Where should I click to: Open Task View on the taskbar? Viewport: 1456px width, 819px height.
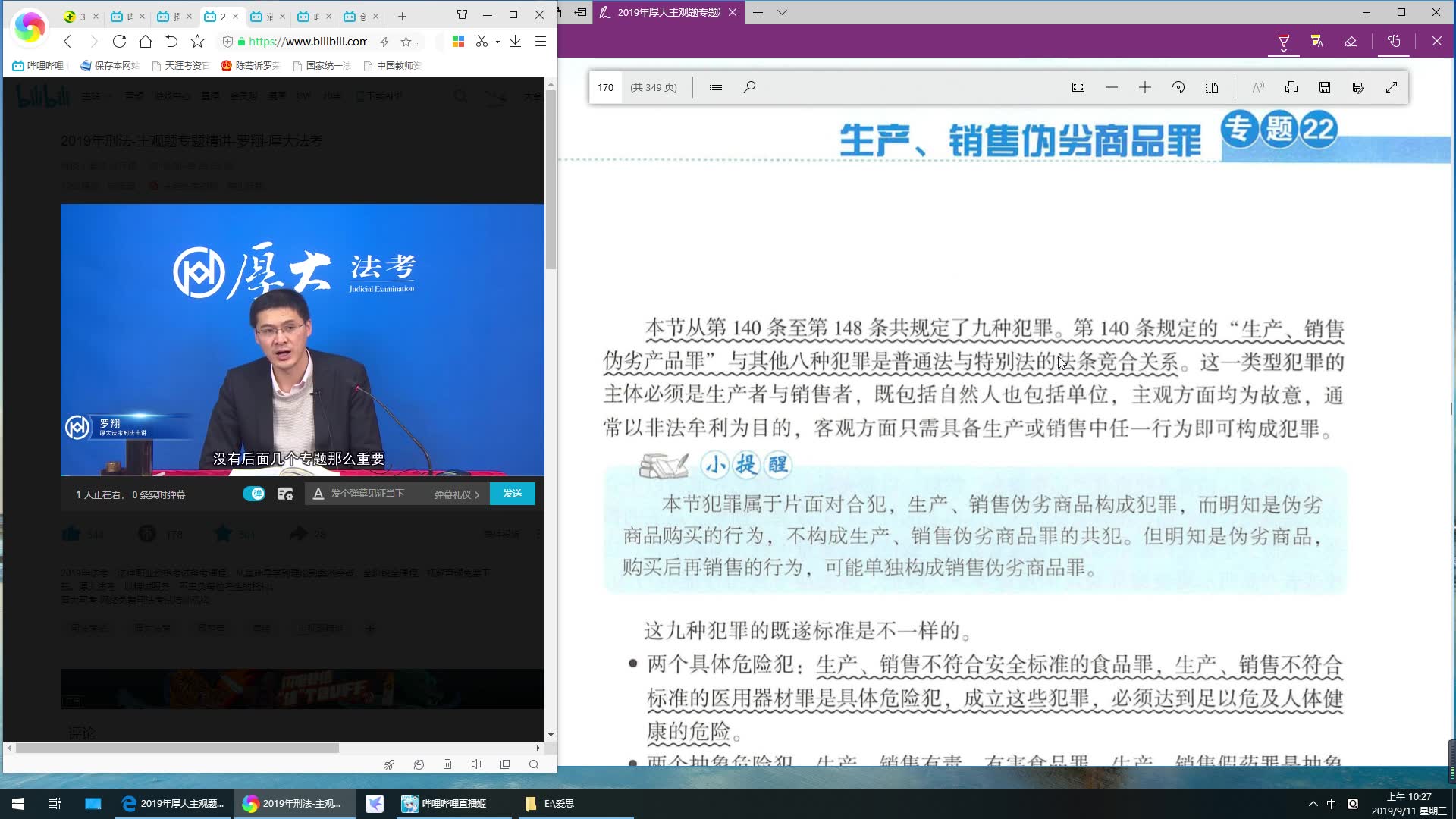[x=55, y=803]
